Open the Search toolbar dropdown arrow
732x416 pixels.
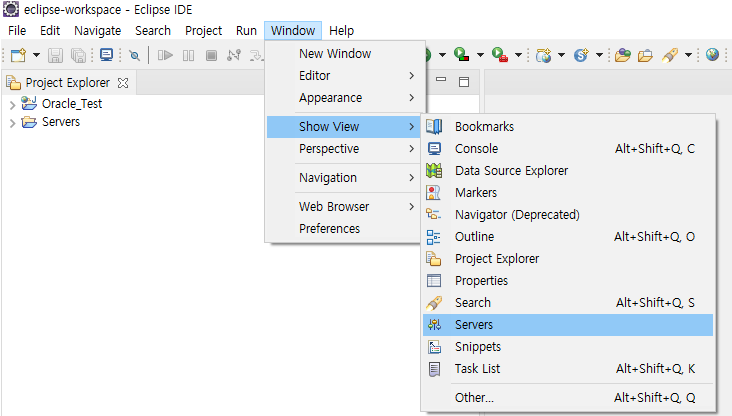coord(688,55)
